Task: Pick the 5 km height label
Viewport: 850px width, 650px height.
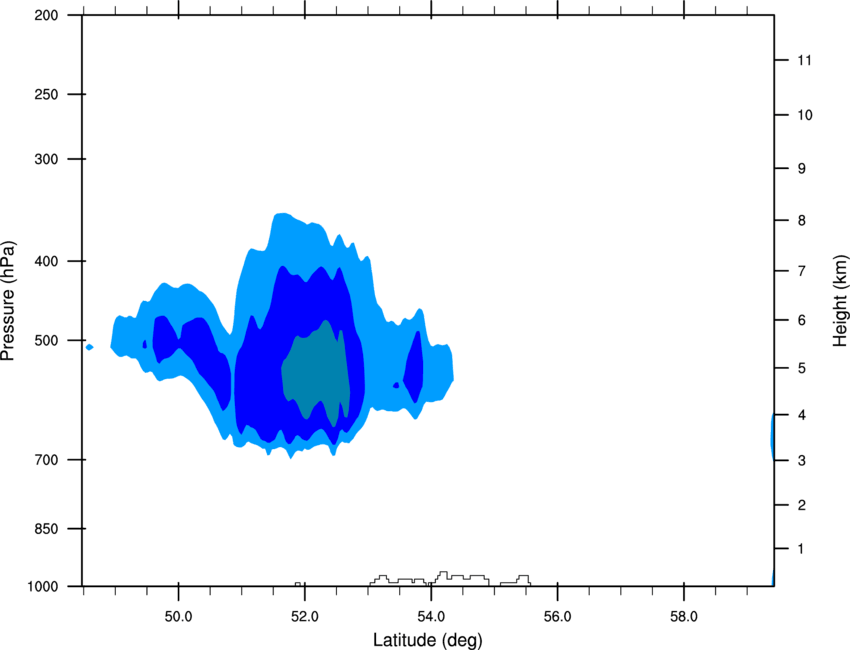Action: 802,368
